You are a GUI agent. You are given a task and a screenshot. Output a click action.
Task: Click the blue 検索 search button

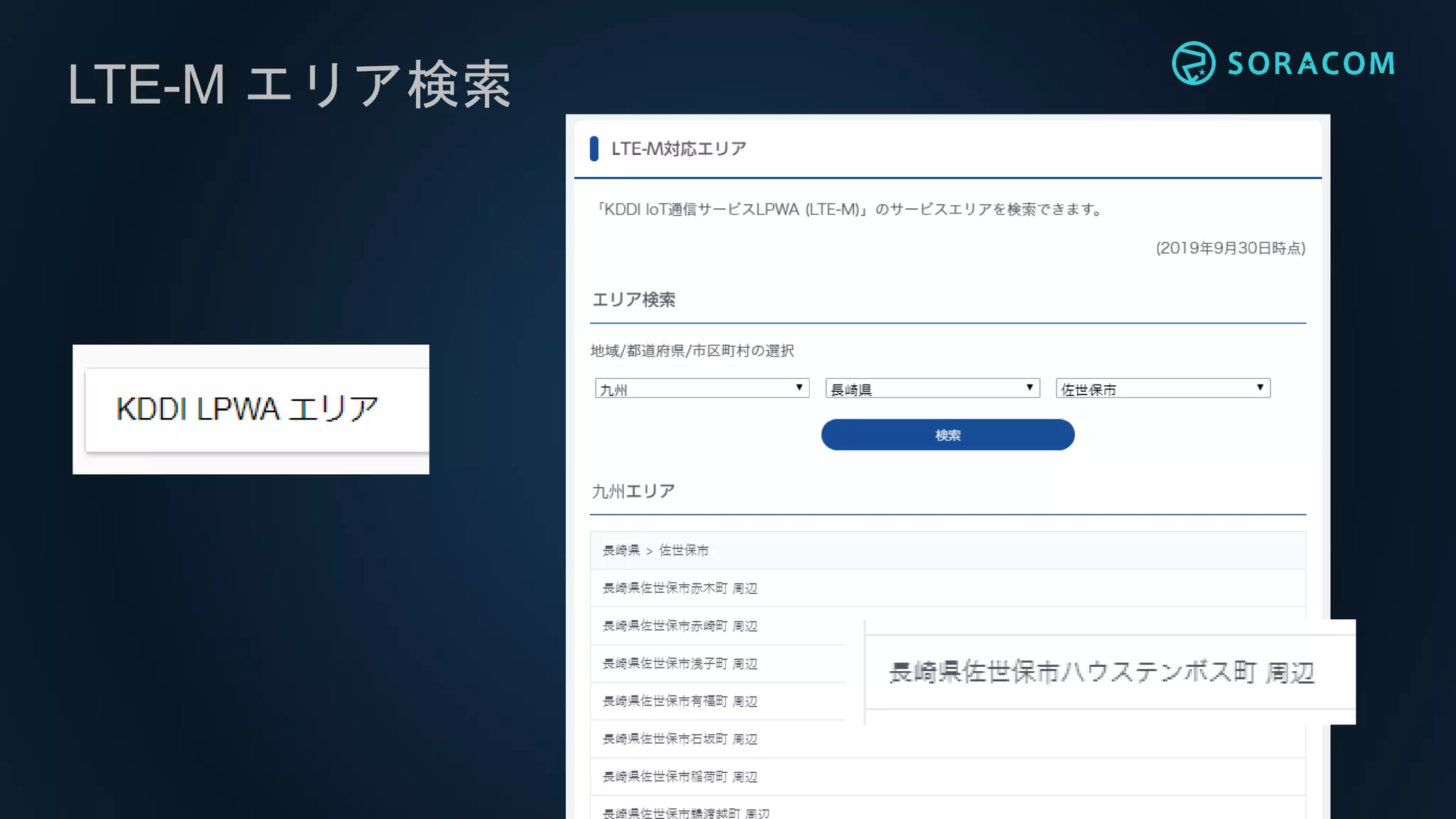[x=948, y=434]
